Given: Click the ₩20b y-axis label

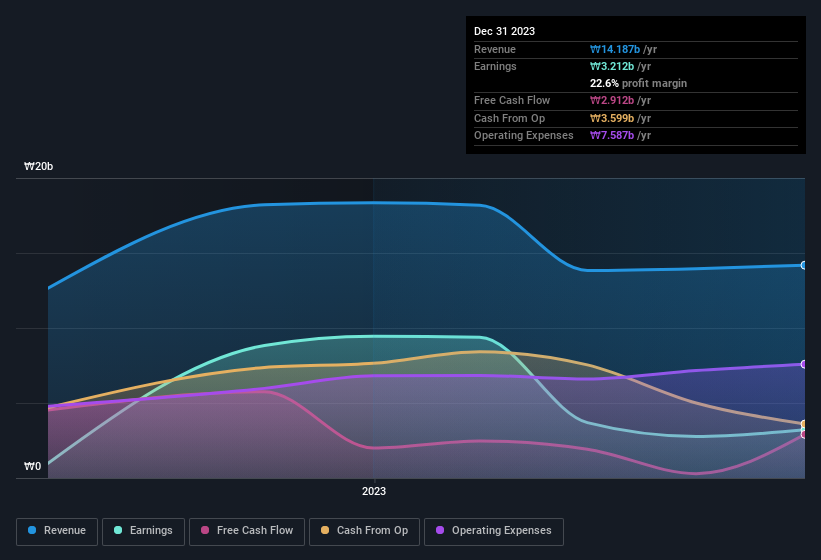Looking at the screenshot, I should [38, 166].
